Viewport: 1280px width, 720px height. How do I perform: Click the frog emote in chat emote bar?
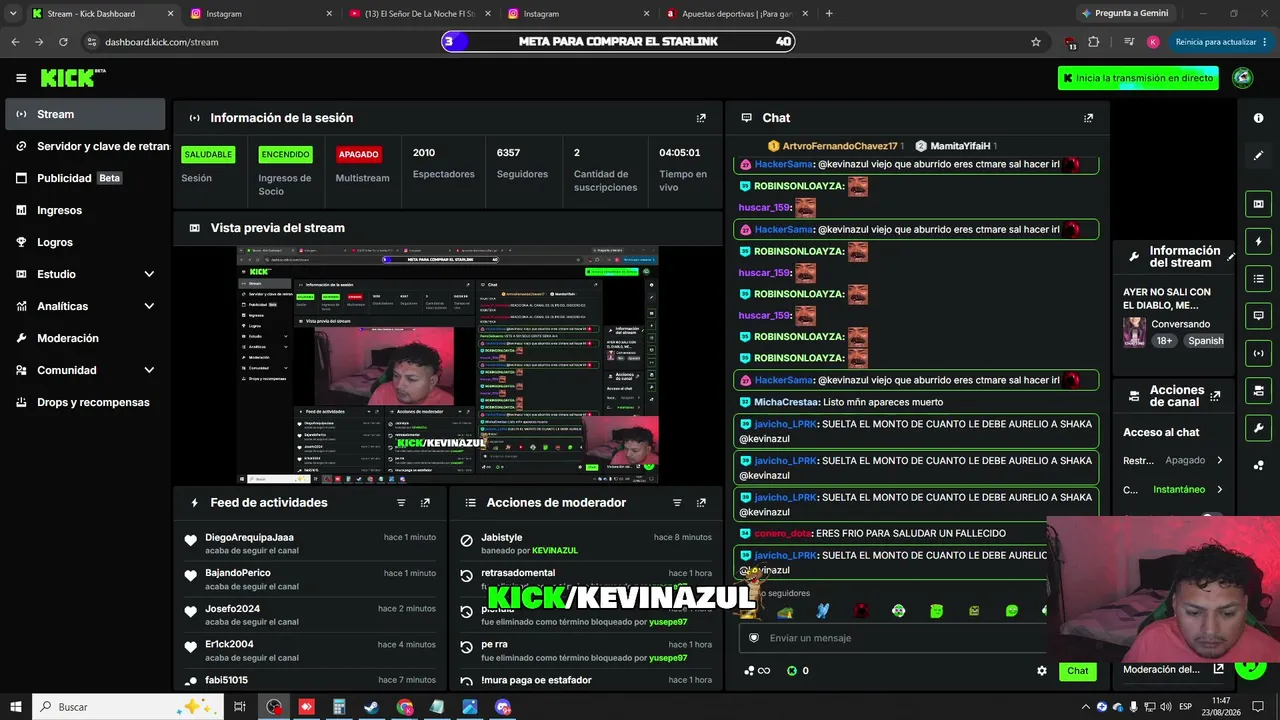pyautogui.click(x=786, y=611)
